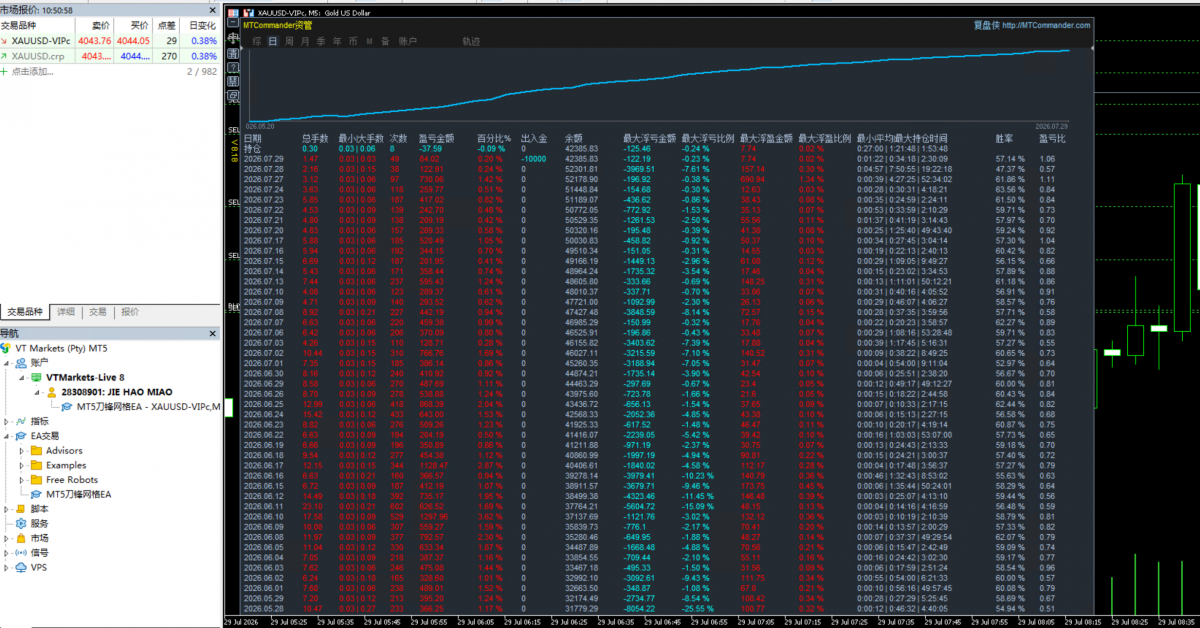Click the -10000 deposit value

coord(533,159)
